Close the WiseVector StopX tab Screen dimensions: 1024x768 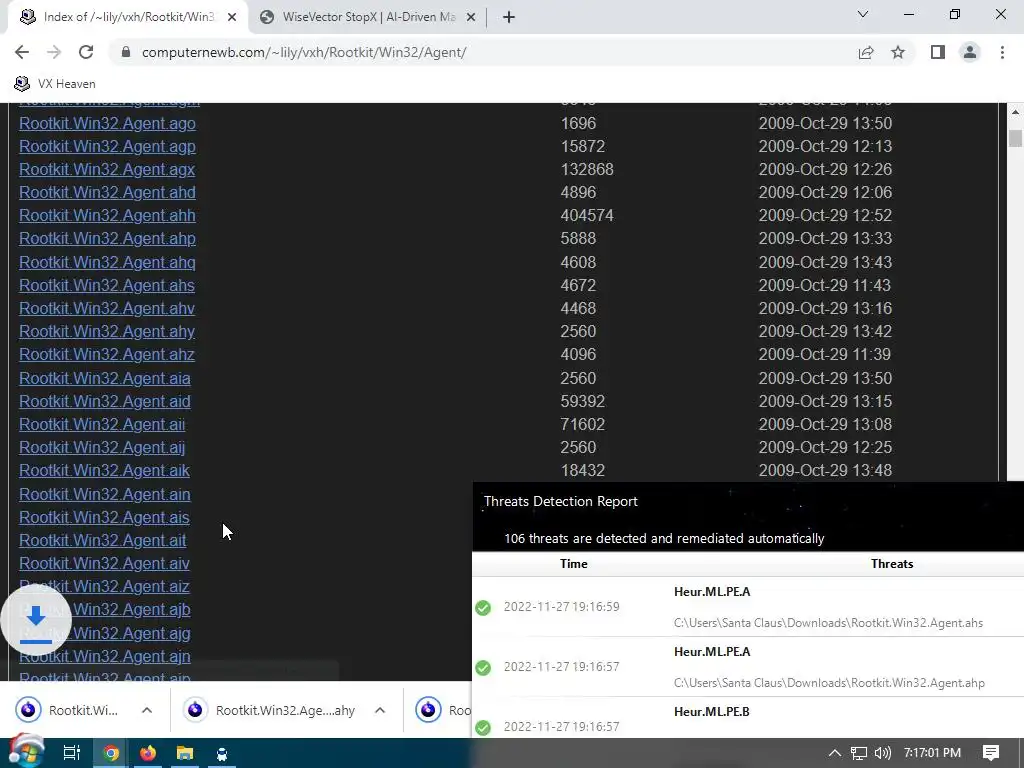[471, 17]
